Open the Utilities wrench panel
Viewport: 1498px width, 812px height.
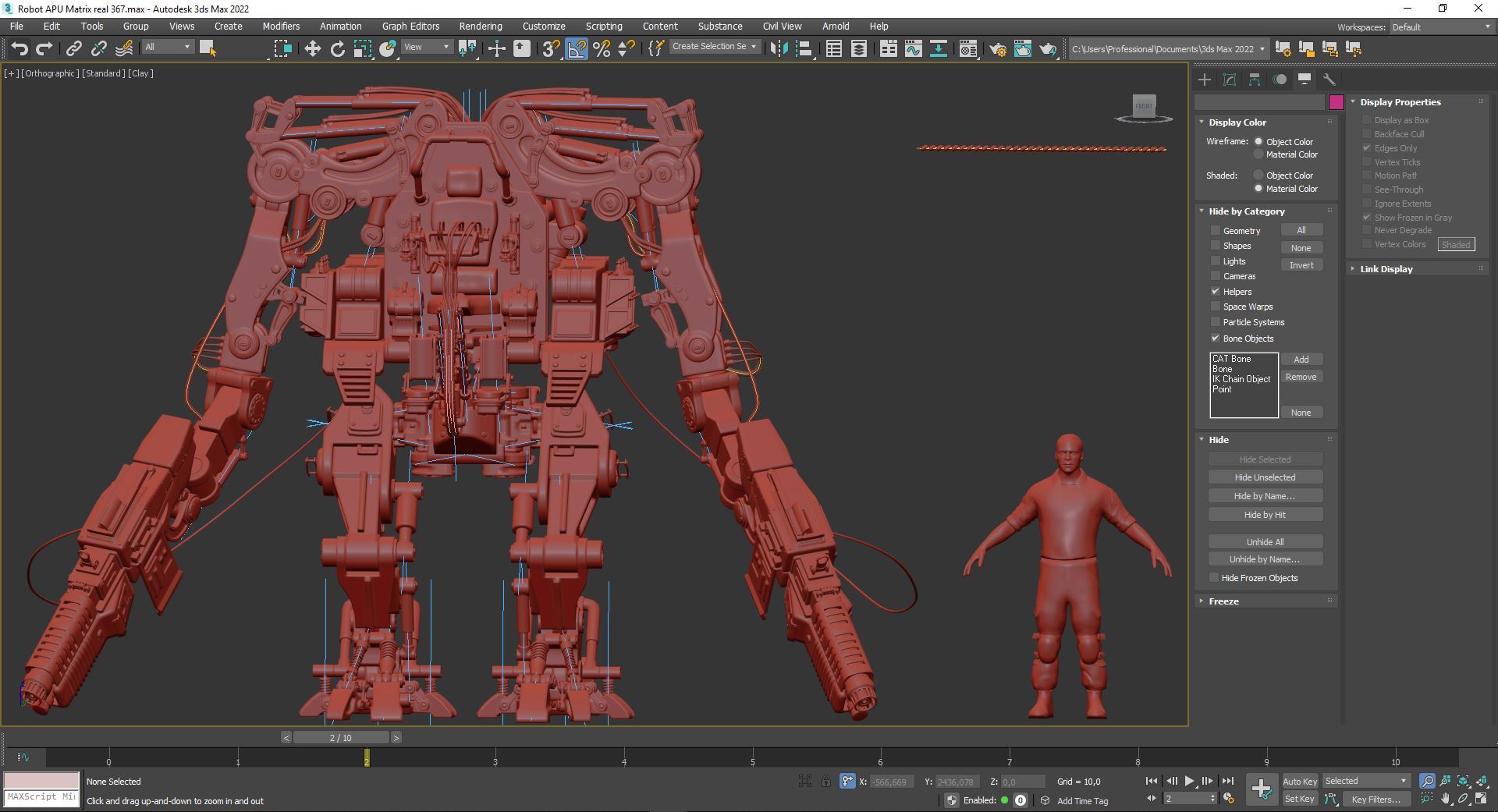pyautogui.click(x=1329, y=80)
